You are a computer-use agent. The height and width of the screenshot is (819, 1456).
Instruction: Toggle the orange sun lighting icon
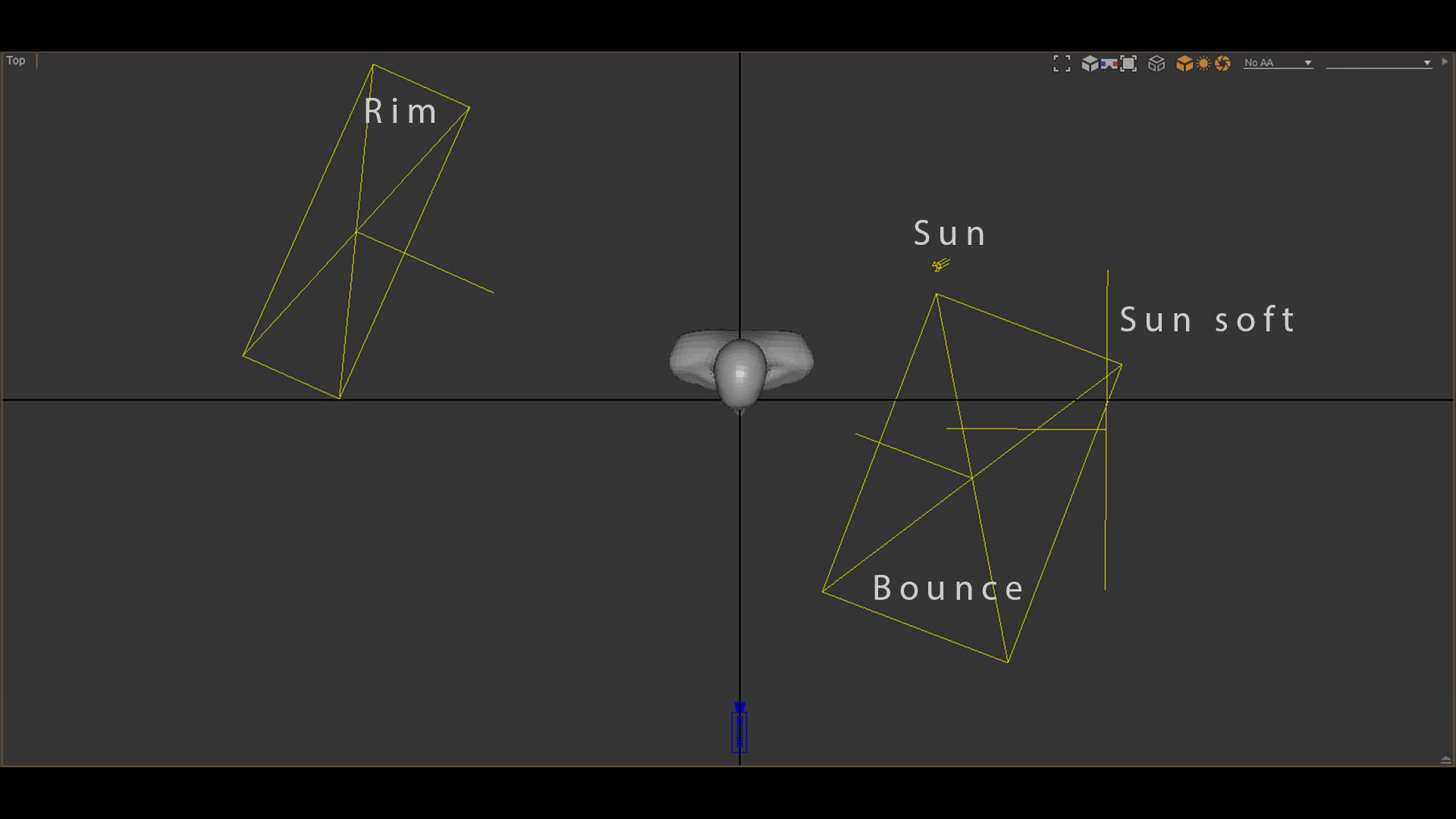click(x=1203, y=64)
